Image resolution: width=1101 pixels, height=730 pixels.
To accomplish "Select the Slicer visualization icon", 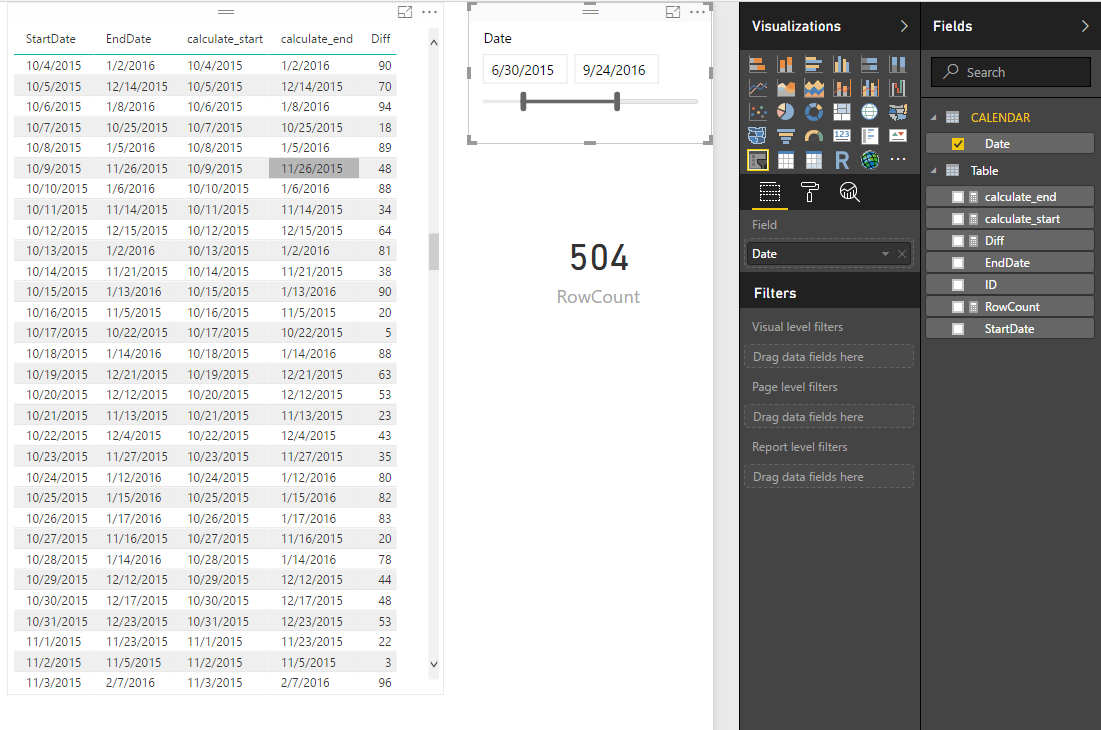I will click(758, 160).
